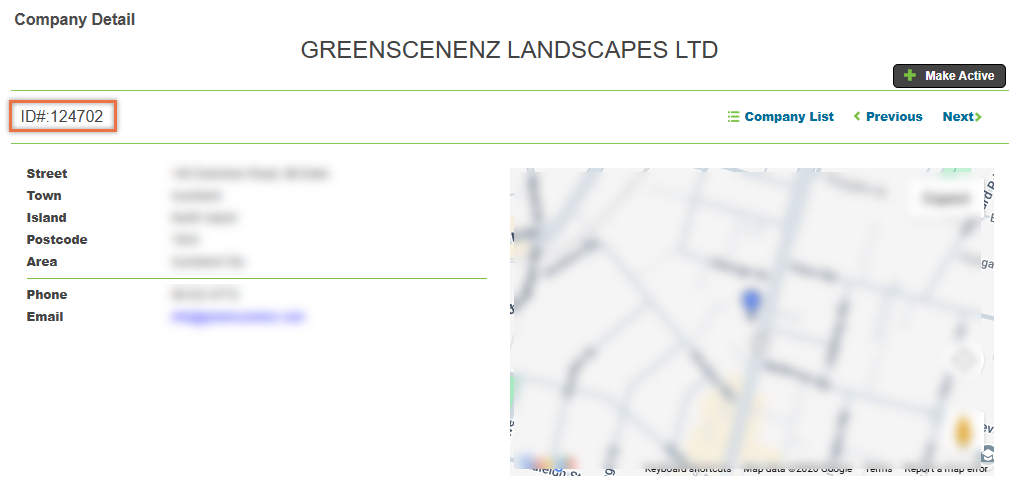Click the Area field label
Viewport: 1023px width, 487px height.
tap(42, 262)
